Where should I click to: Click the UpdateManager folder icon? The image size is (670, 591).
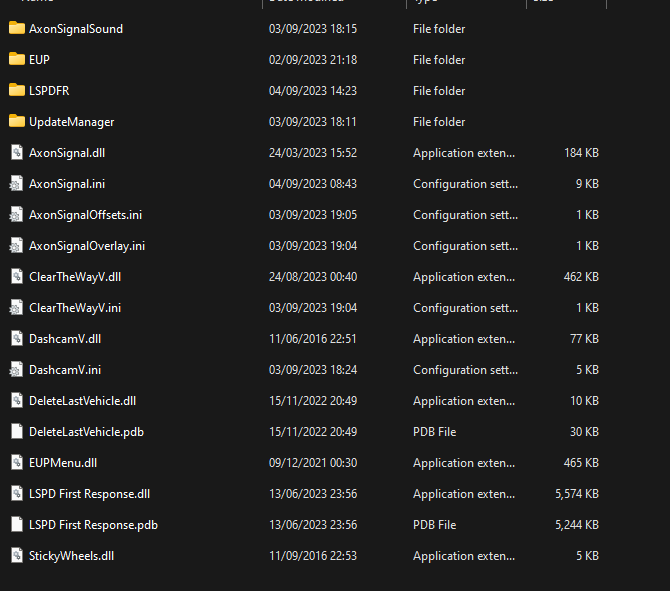click(x=16, y=121)
